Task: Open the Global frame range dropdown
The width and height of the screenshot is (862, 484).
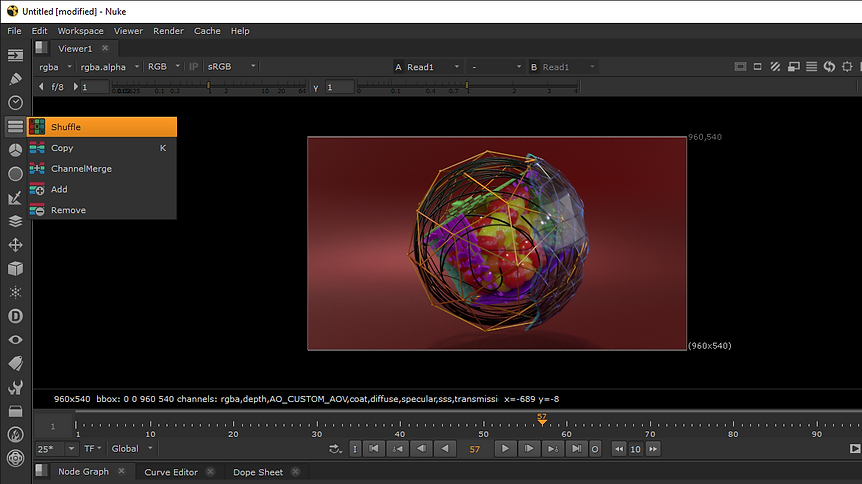Action: [x=132, y=449]
